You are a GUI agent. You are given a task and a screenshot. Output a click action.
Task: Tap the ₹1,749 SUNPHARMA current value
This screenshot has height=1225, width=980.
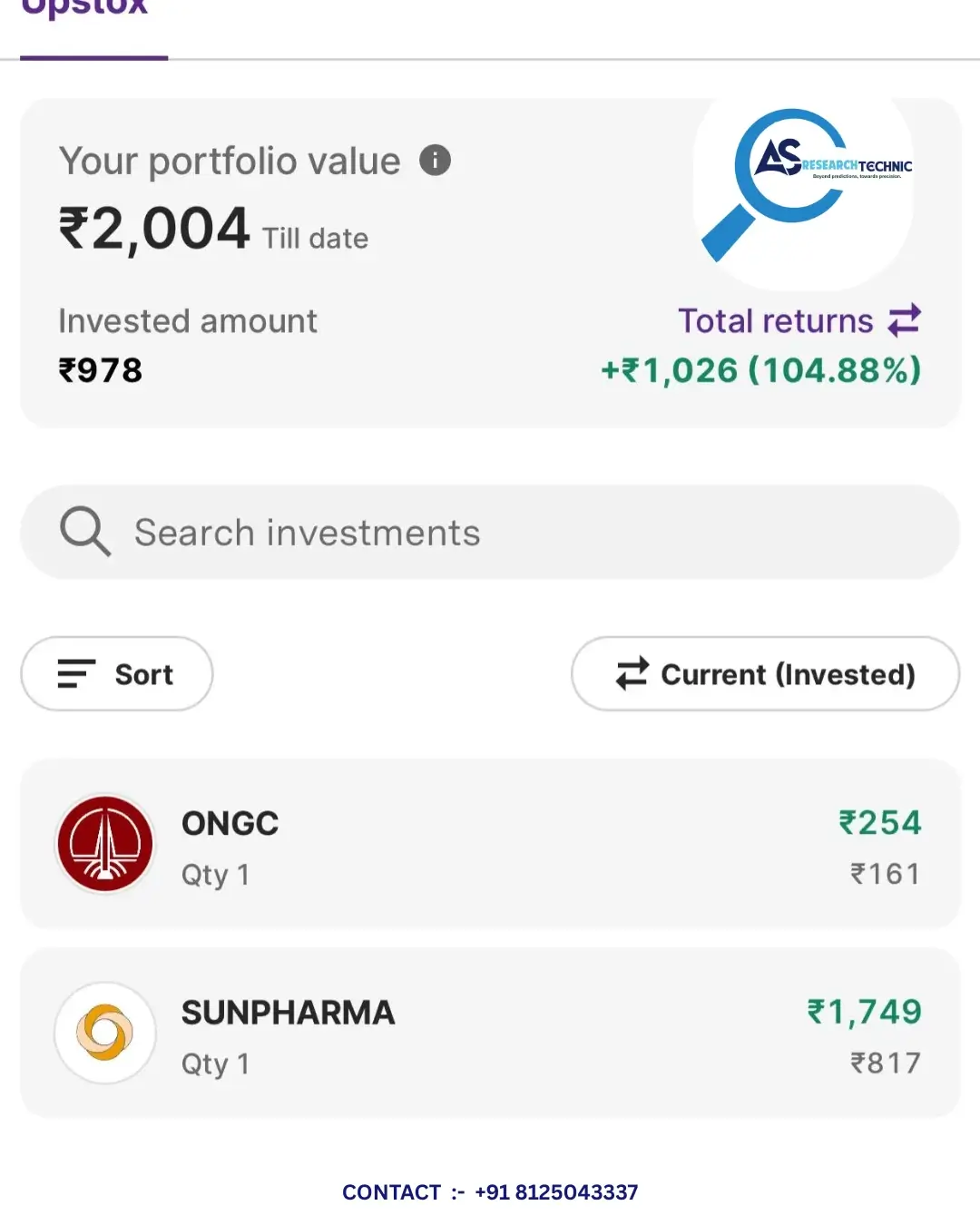865,1011
